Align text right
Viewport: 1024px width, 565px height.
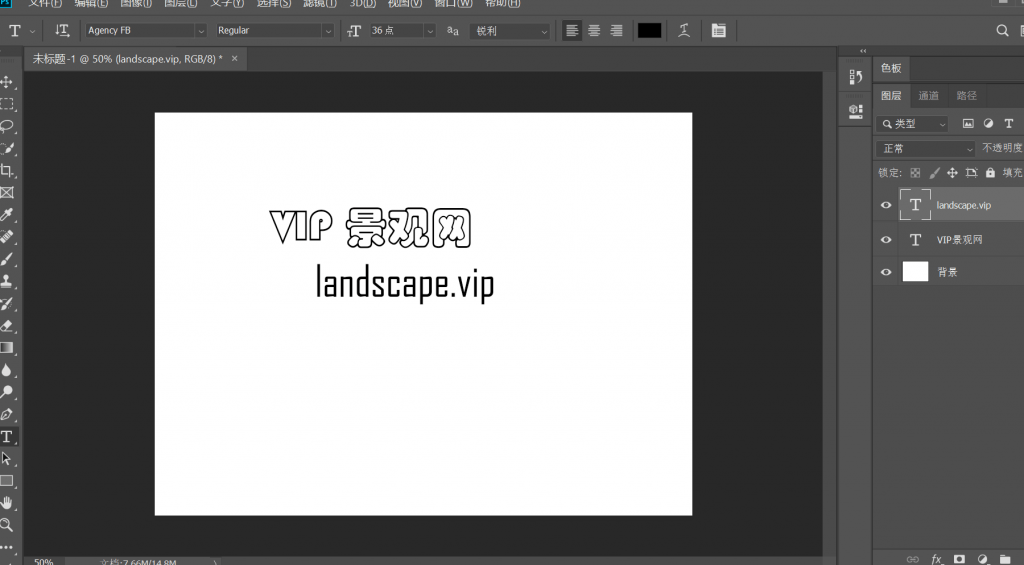[616, 31]
